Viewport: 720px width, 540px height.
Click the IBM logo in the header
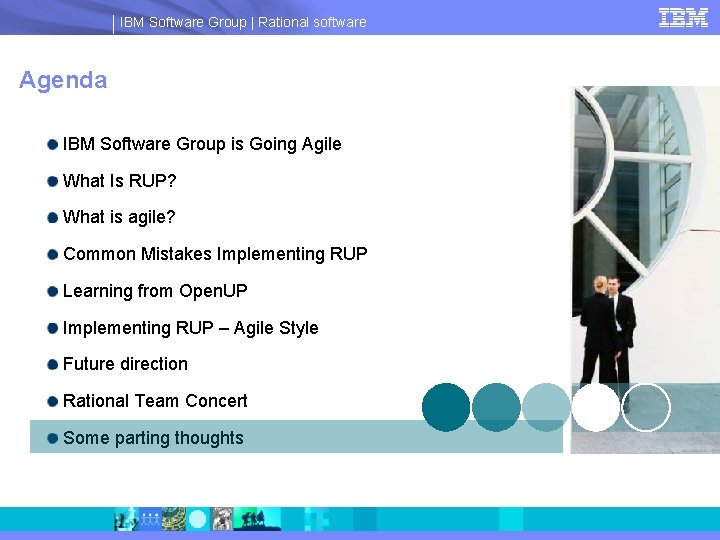683,18
